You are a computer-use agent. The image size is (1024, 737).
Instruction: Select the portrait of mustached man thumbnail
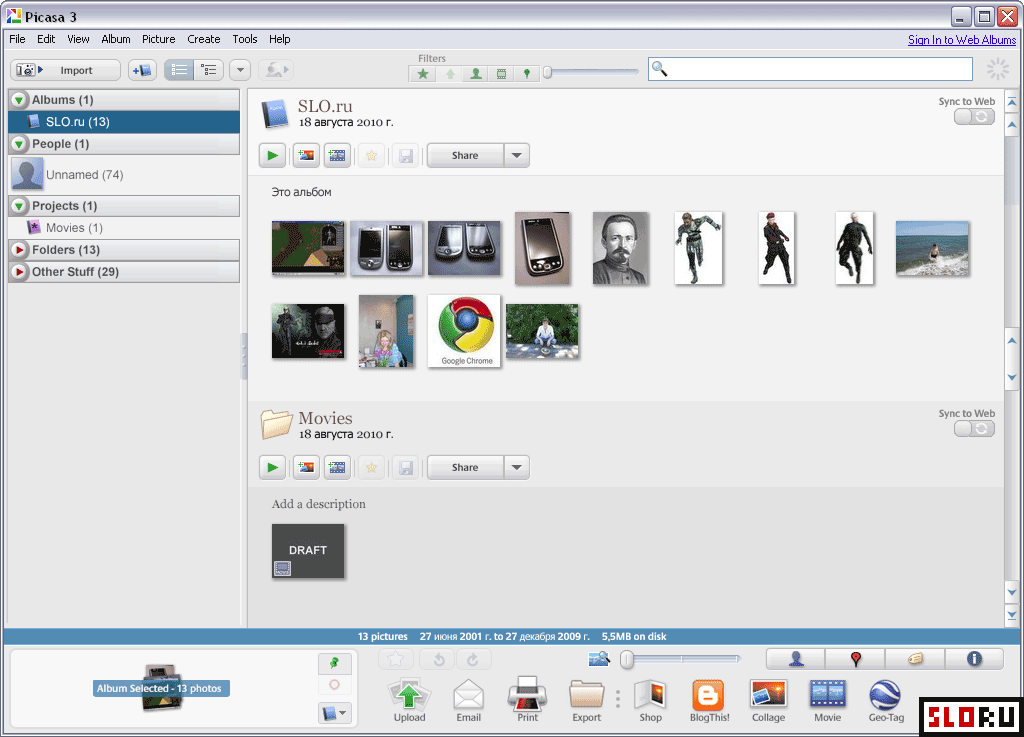click(x=620, y=248)
